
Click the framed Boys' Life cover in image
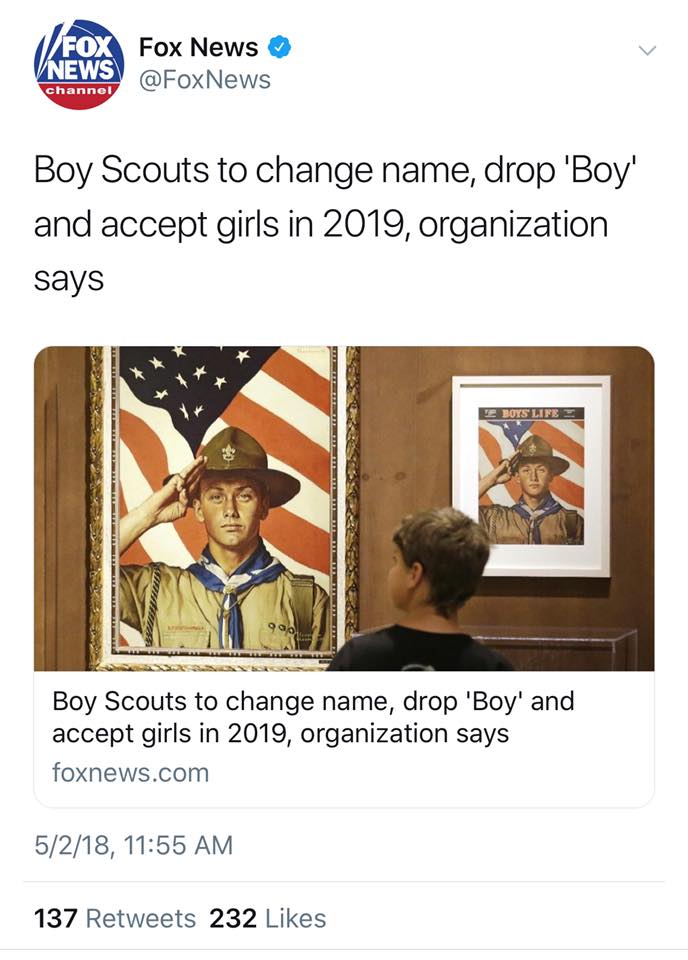pyautogui.click(x=531, y=476)
